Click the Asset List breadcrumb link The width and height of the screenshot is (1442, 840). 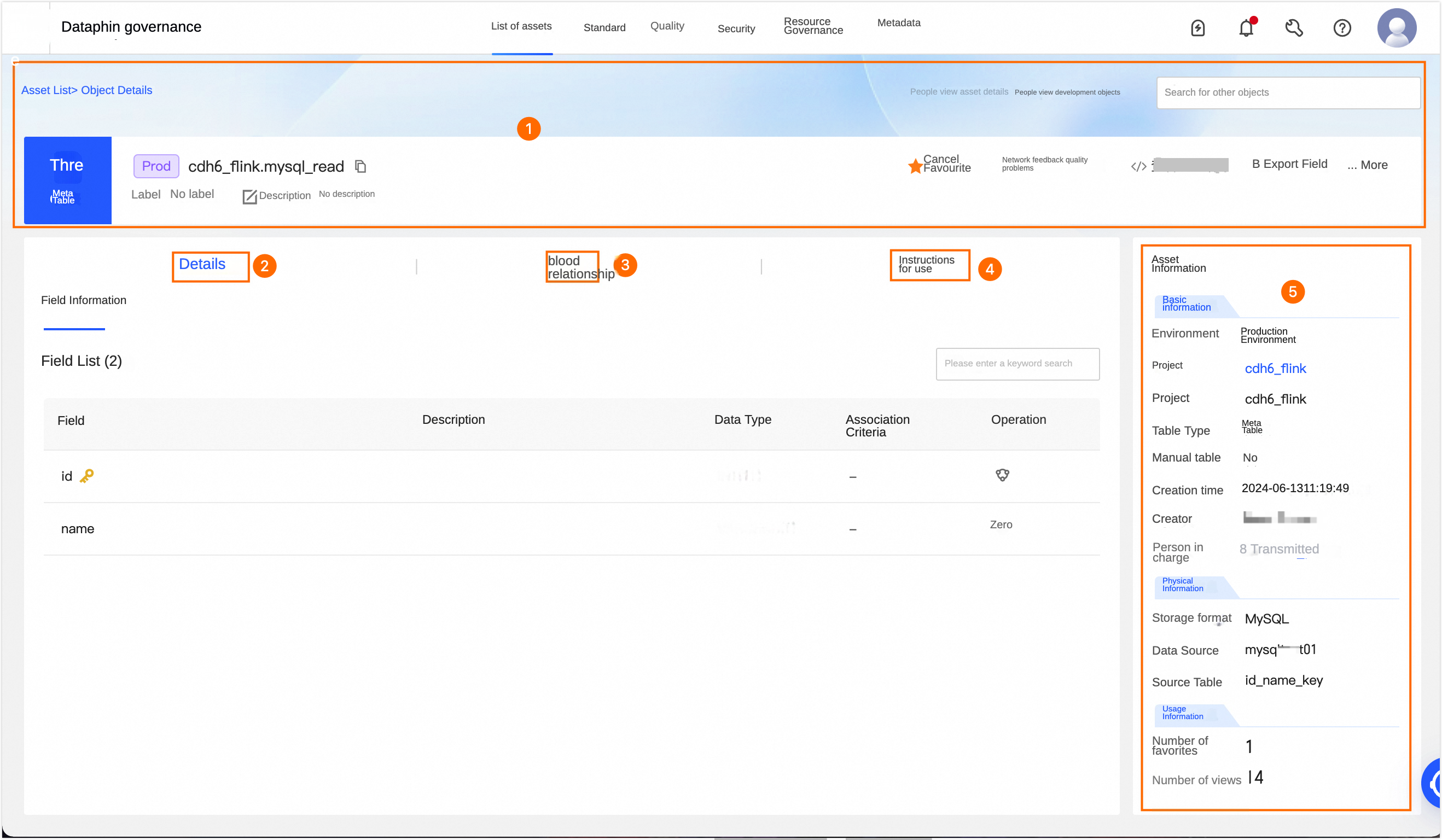46,90
